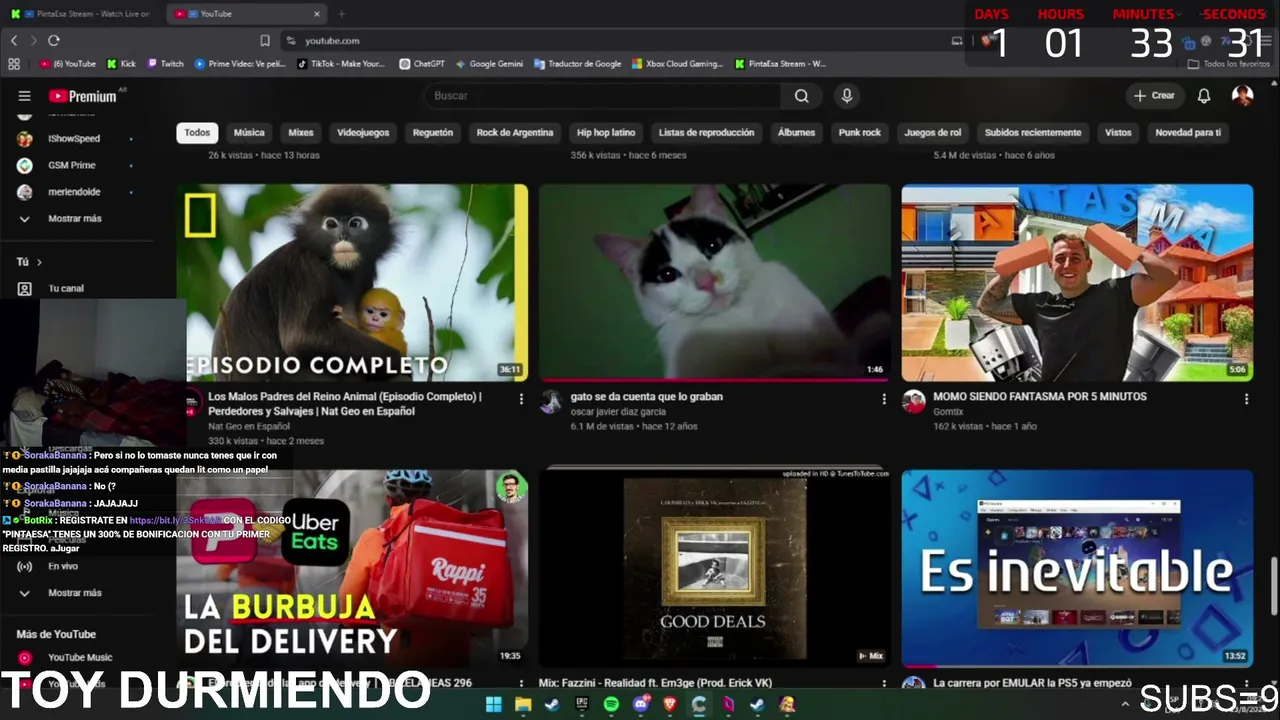Expand Mostrar más under Explorar
Image resolution: width=1280 pixels, height=720 pixels.
76,593
